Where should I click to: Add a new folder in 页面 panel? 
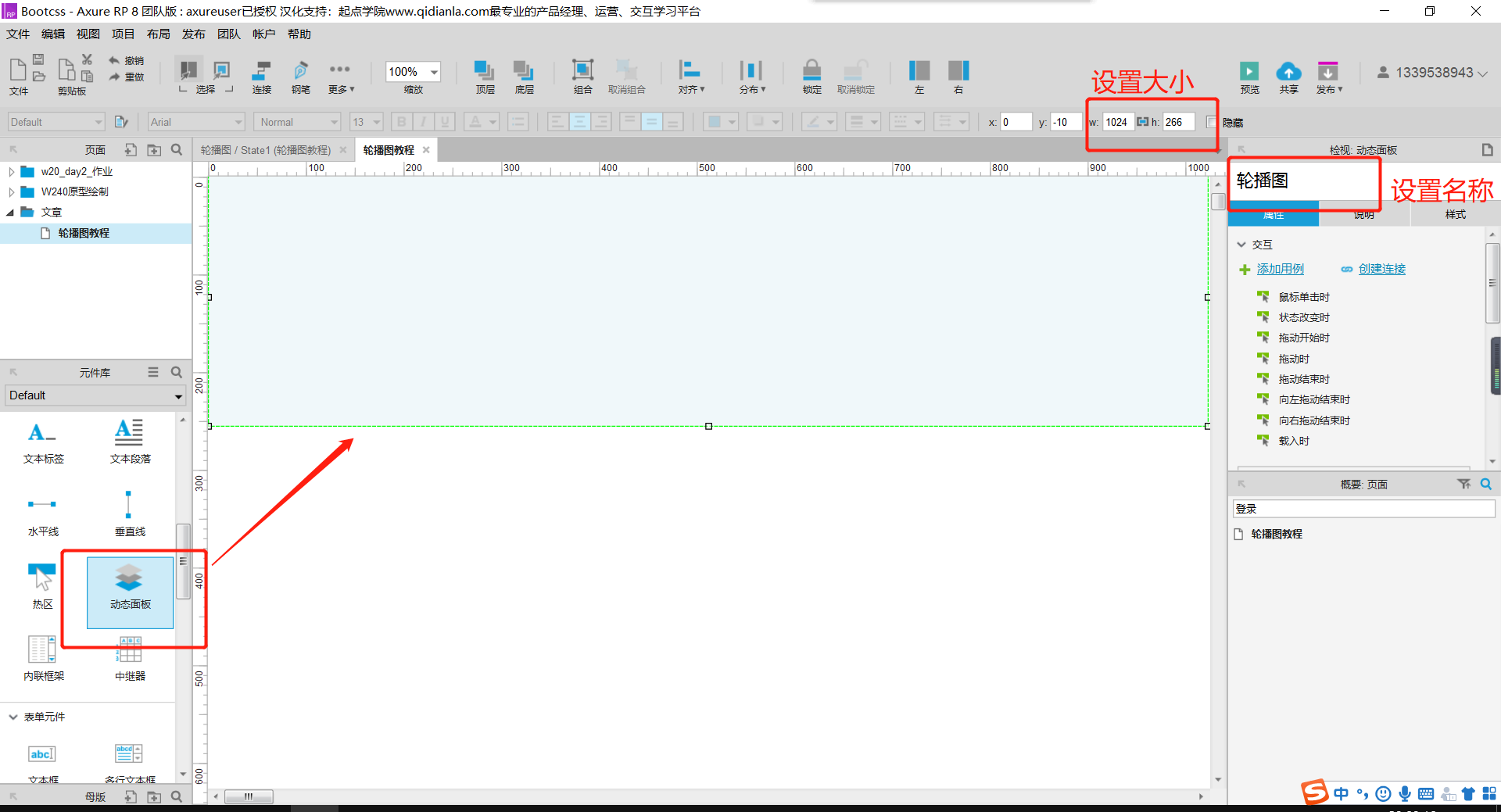[x=154, y=150]
